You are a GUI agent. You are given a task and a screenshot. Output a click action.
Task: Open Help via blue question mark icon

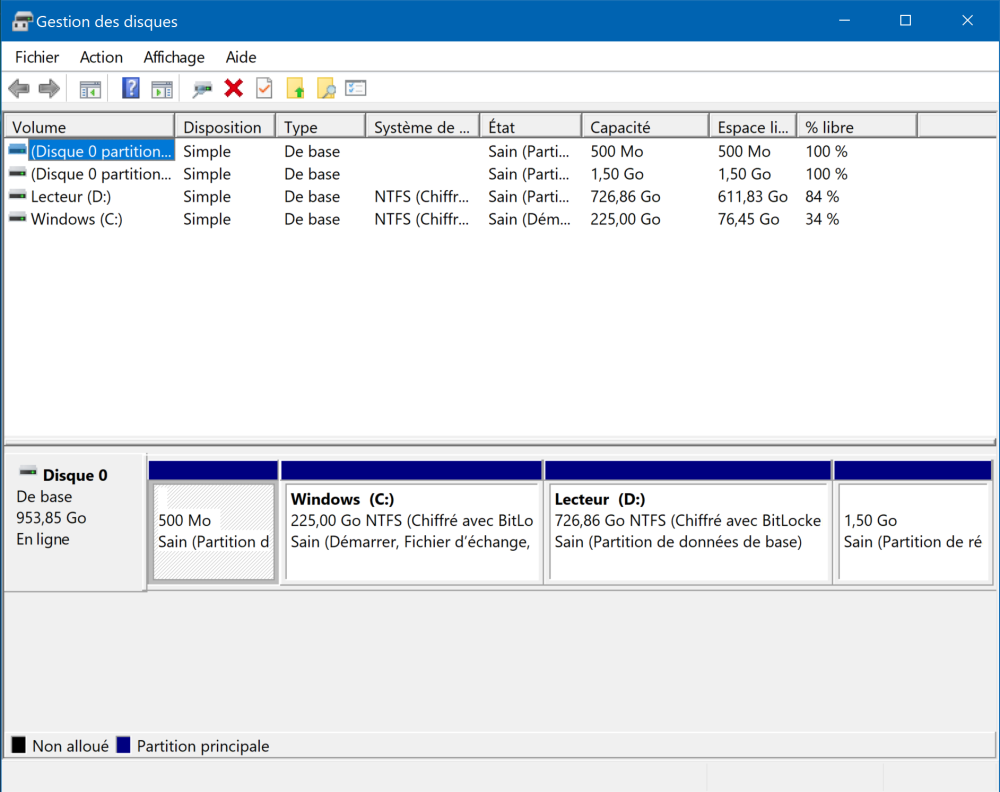(131, 89)
